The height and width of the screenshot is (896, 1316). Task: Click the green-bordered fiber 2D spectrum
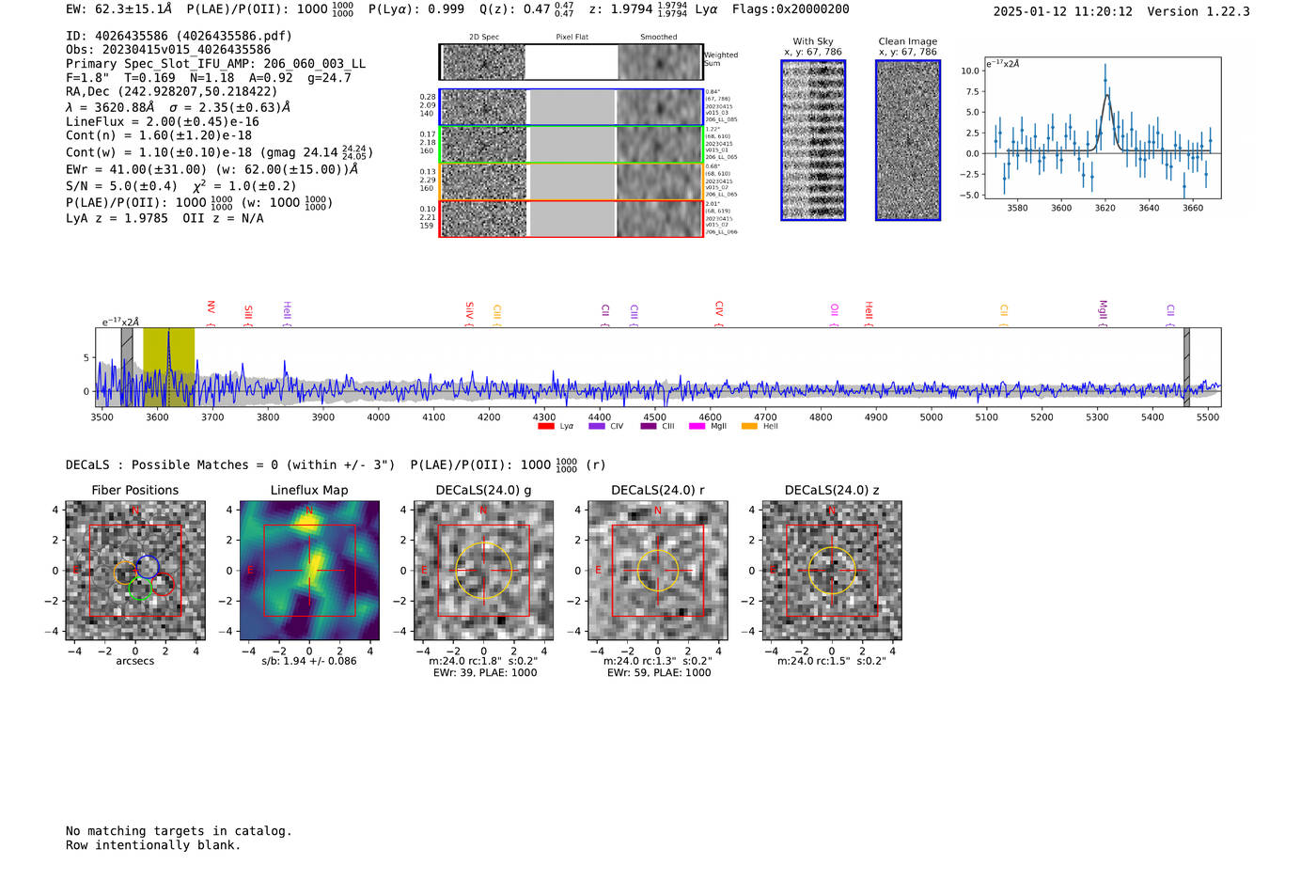(572, 145)
